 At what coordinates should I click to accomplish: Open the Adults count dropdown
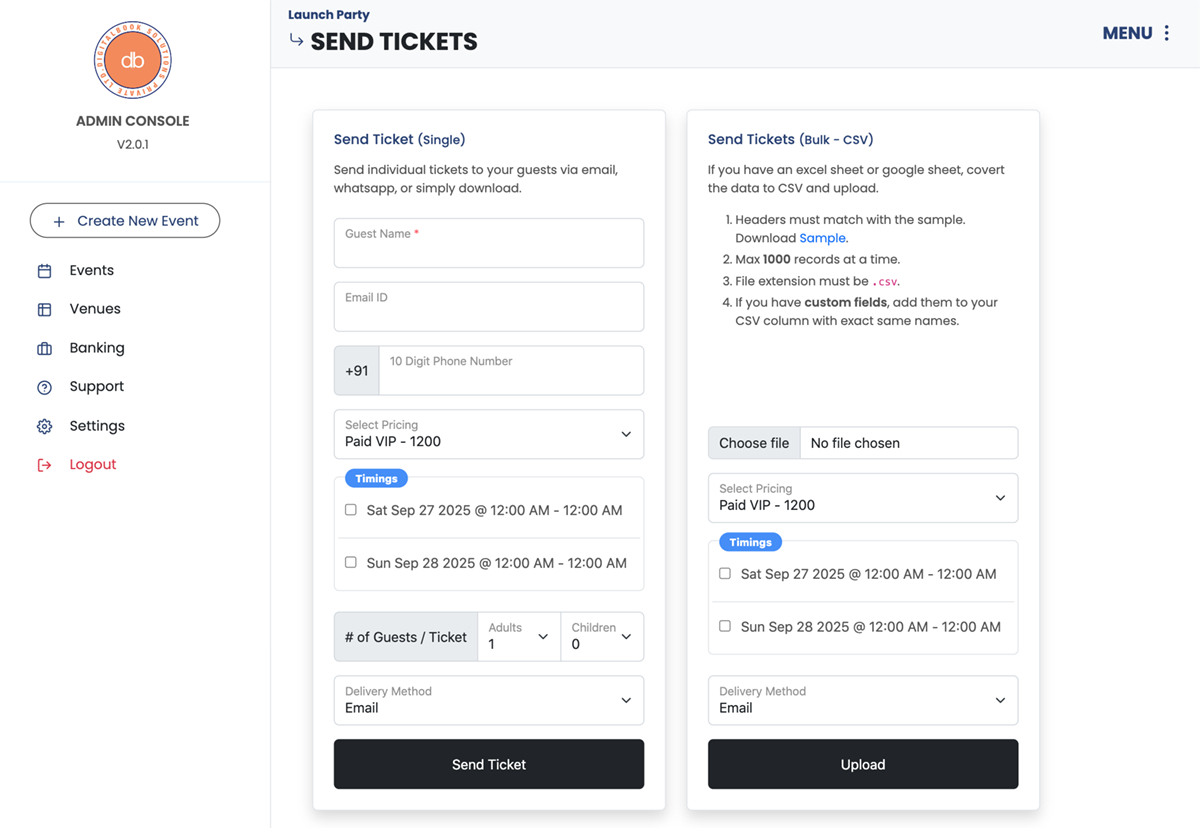click(519, 637)
